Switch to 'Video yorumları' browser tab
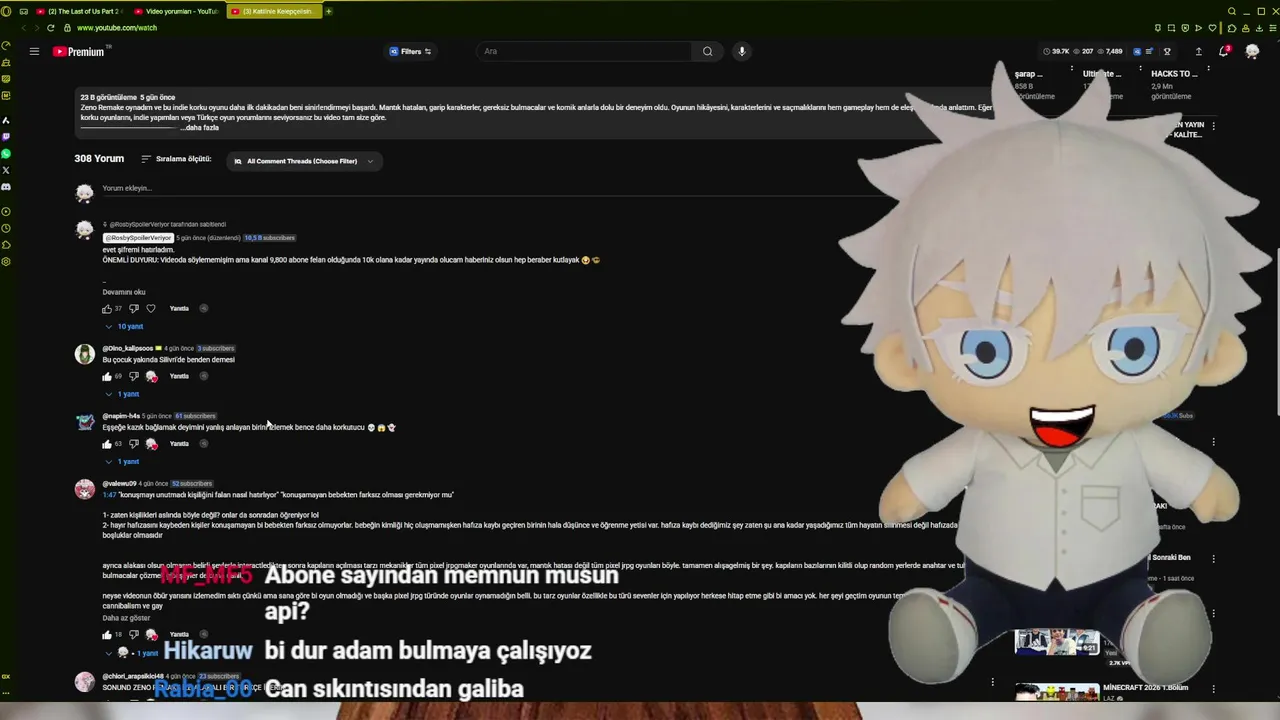Image resolution: width=1280 pixels, height=720 pixels. click(176, 11)
